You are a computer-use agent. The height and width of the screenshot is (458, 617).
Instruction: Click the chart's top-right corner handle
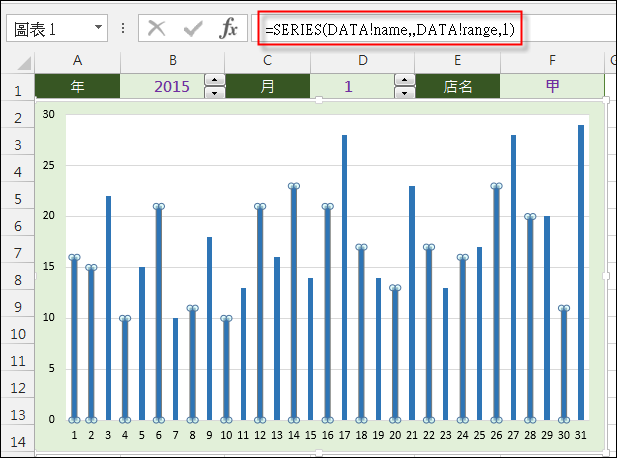click(606, 100)
